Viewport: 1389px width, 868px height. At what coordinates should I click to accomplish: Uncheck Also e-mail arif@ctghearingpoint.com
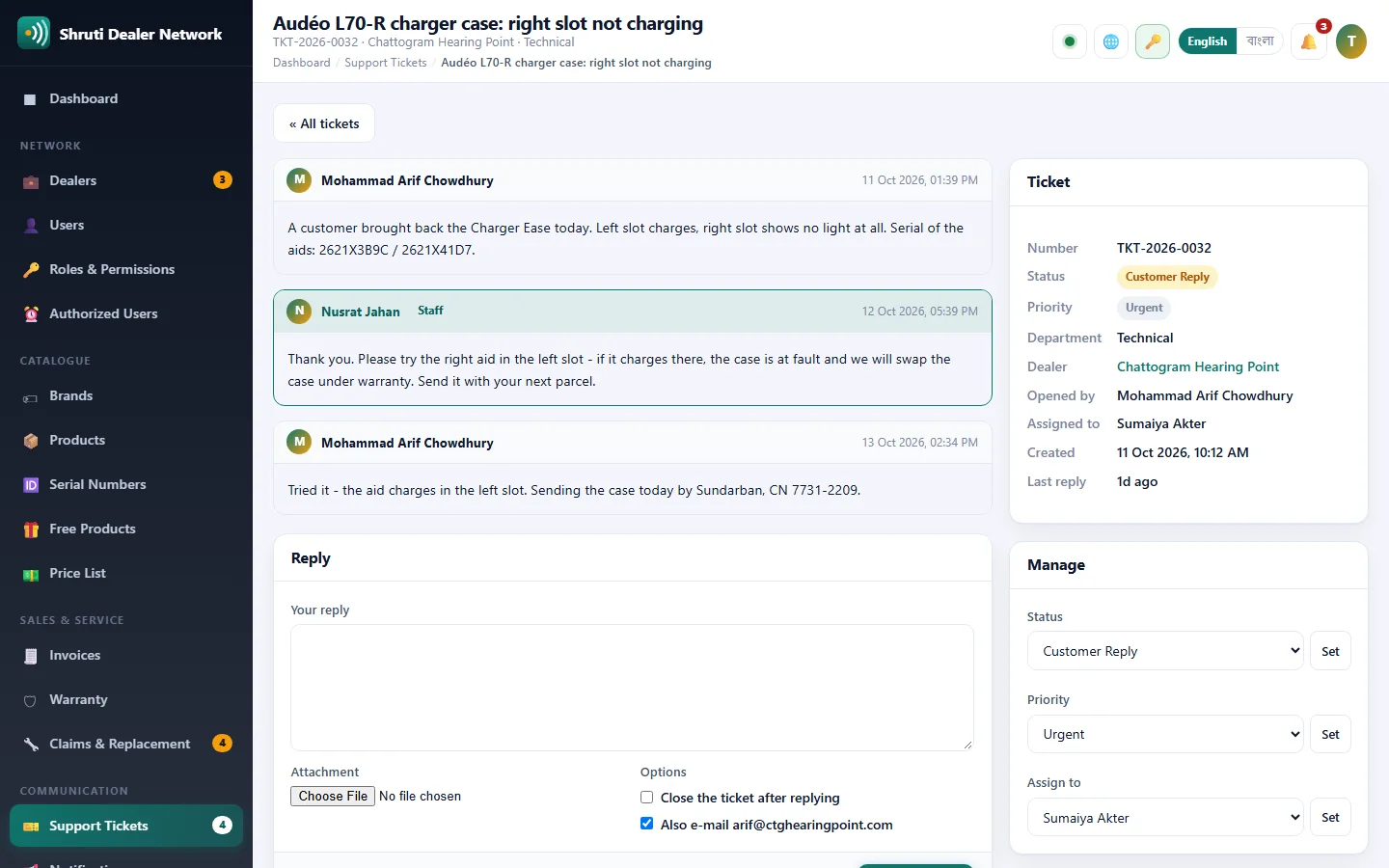pyautogui.click(x=647, y=824)
